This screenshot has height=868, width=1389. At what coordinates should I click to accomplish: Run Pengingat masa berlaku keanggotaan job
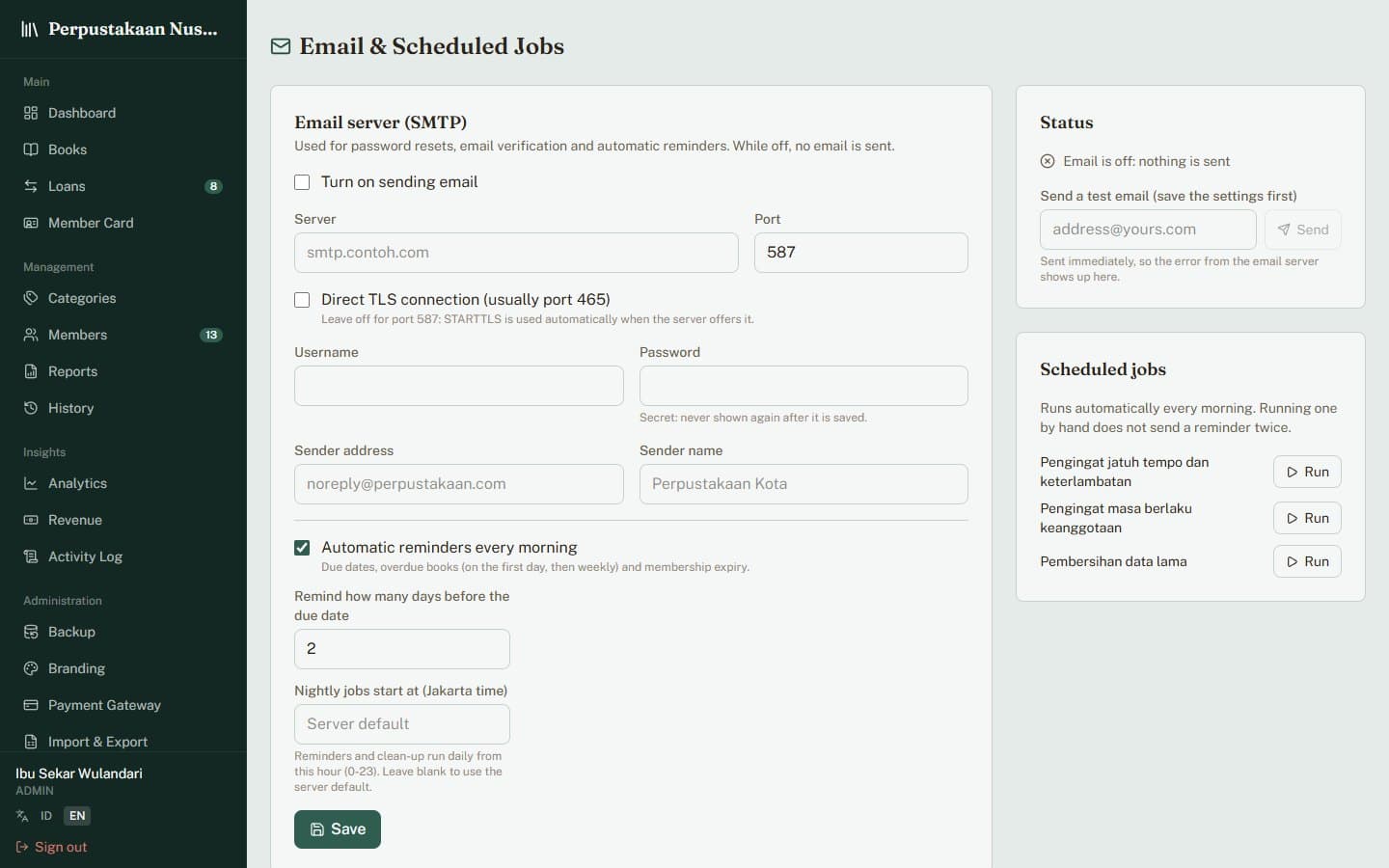1307,518
